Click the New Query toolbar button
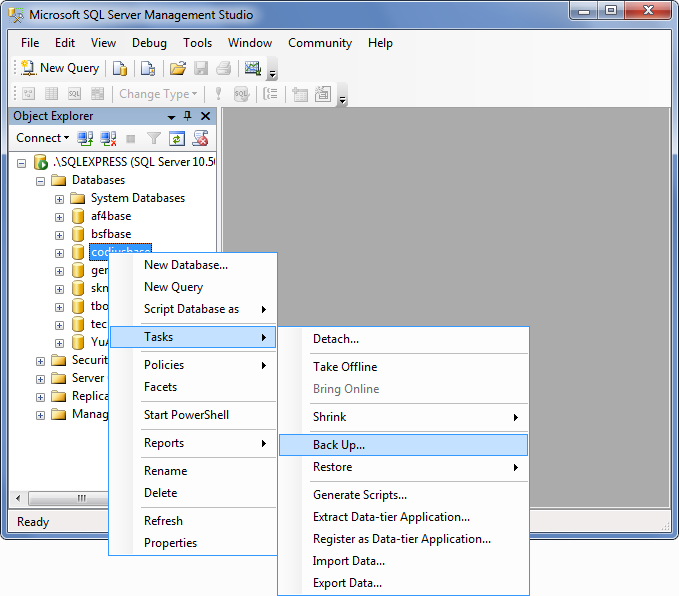Screen dimensions: 679x596 tap(60, 68)
